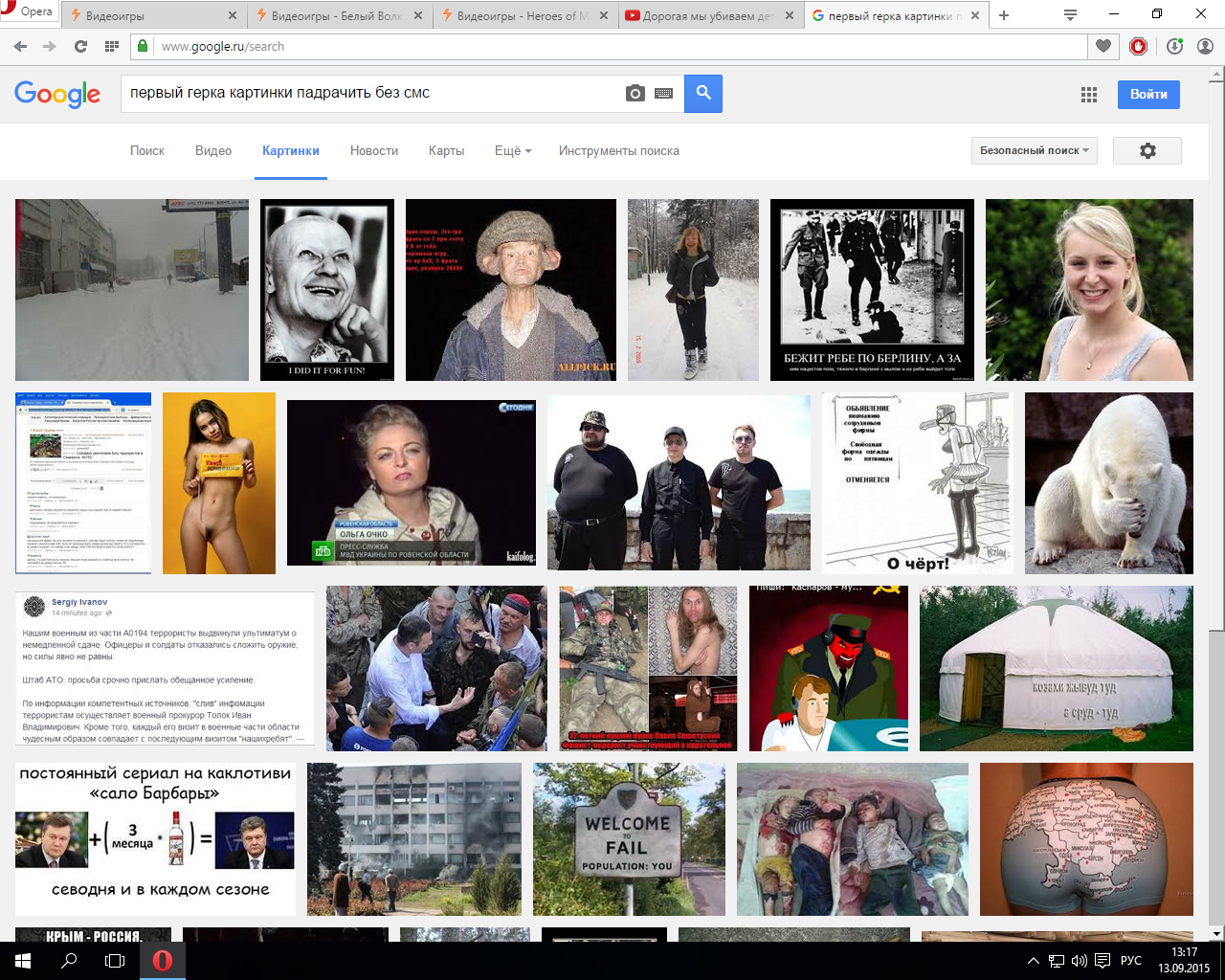Viewport: 1225px width, 980px height.
Task: Open the I DID IT FOR FUN thumbnail
Action: pyautogui.click(x=327, y=290)
